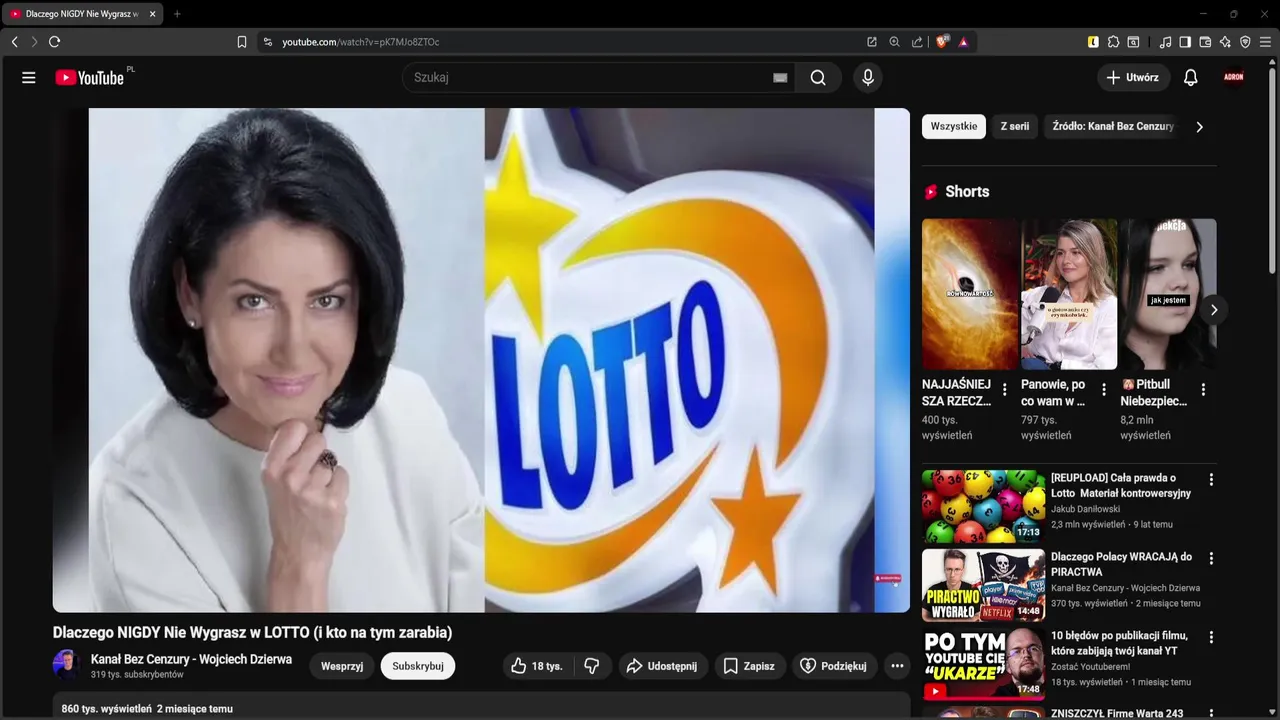
Task: Open 'Dlaczego Polacy WRACAJĄ do PIRACTWA' title
Action: (1121, 564)
